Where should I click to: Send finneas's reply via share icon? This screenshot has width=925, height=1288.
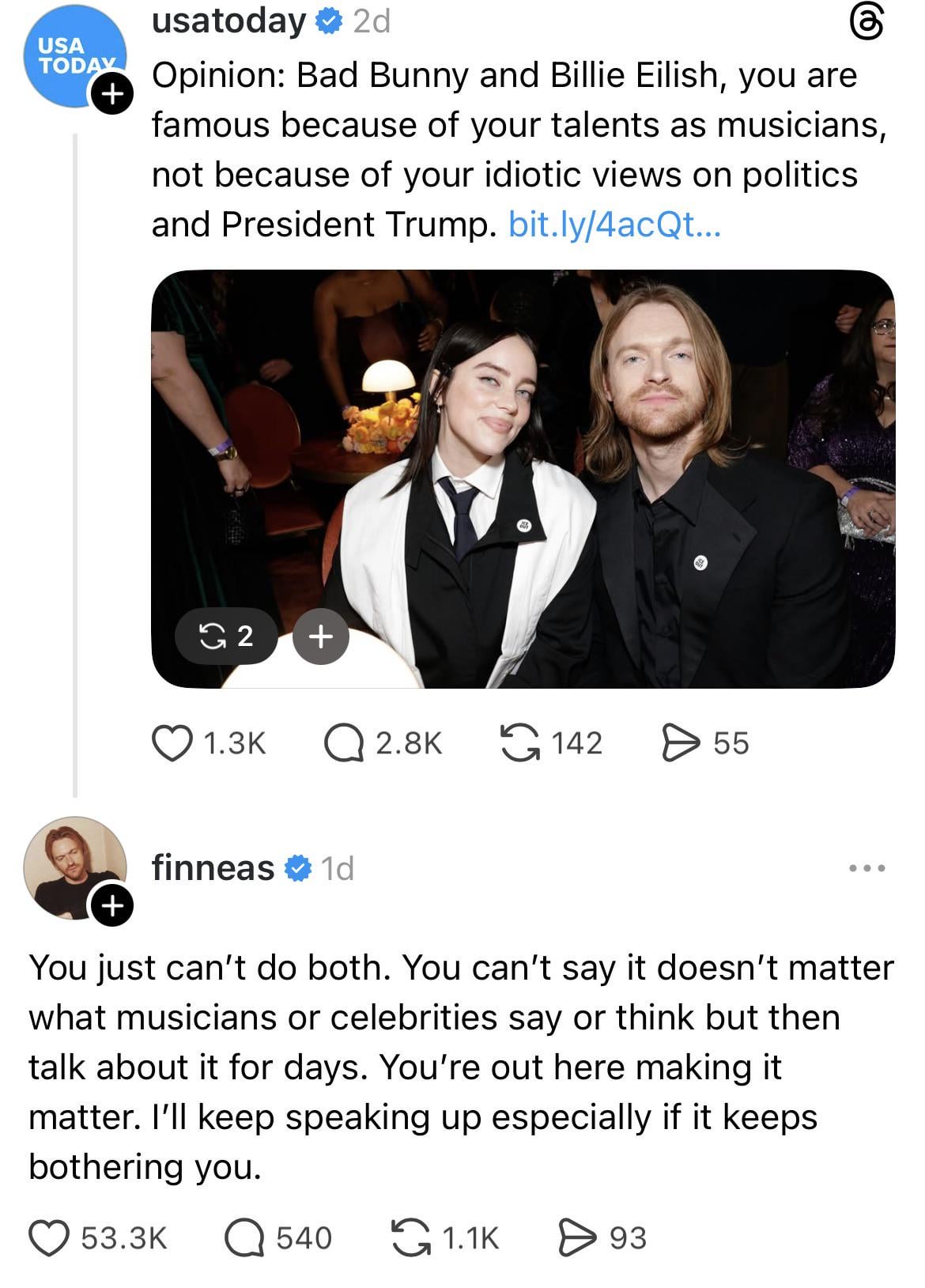coord(575,1238)
